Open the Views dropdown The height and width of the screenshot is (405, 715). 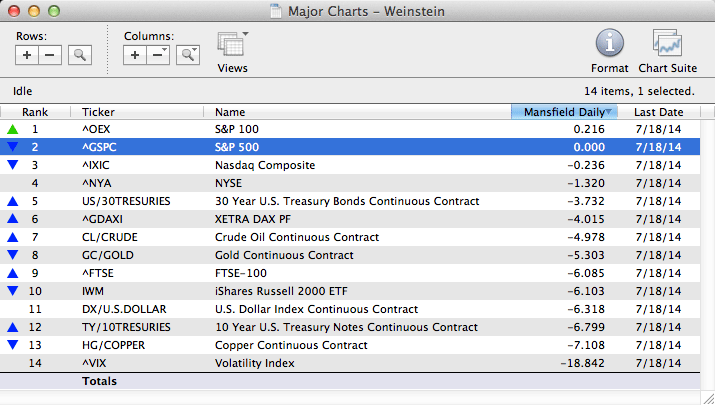pos(232,50)
